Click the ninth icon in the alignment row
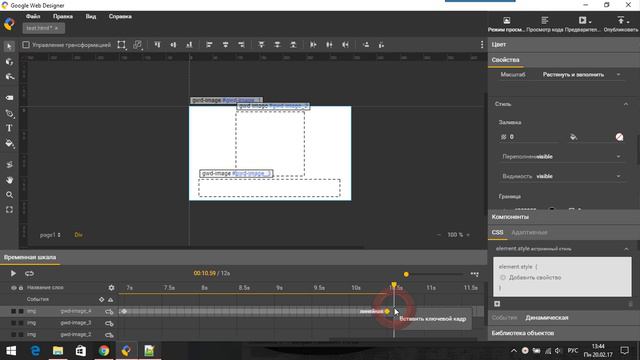Image resolution: width=640 pixels, height=360 pixels. (293, 44)
